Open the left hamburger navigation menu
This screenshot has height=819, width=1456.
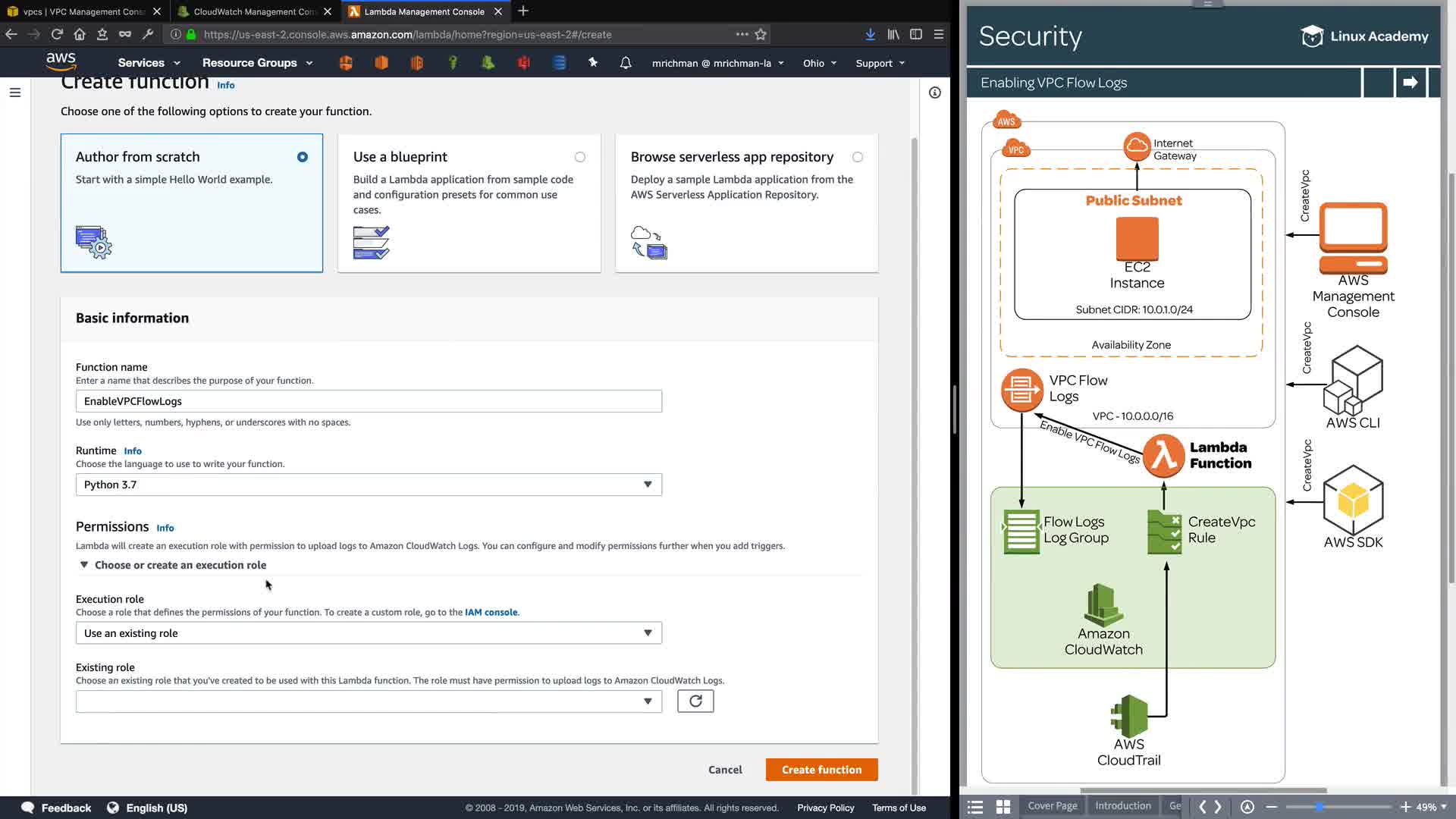pos(15,93)
